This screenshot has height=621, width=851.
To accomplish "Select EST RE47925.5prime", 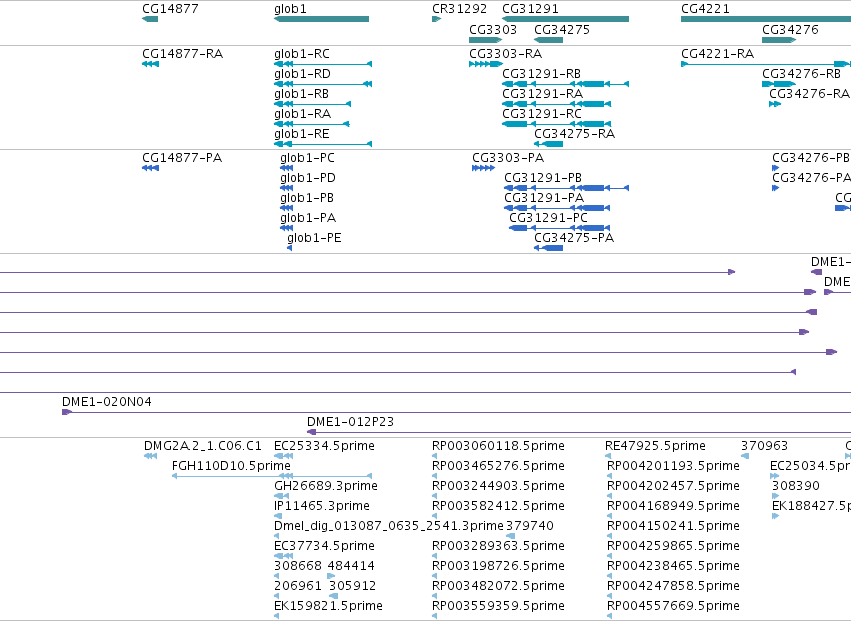I will click(655, 446).
